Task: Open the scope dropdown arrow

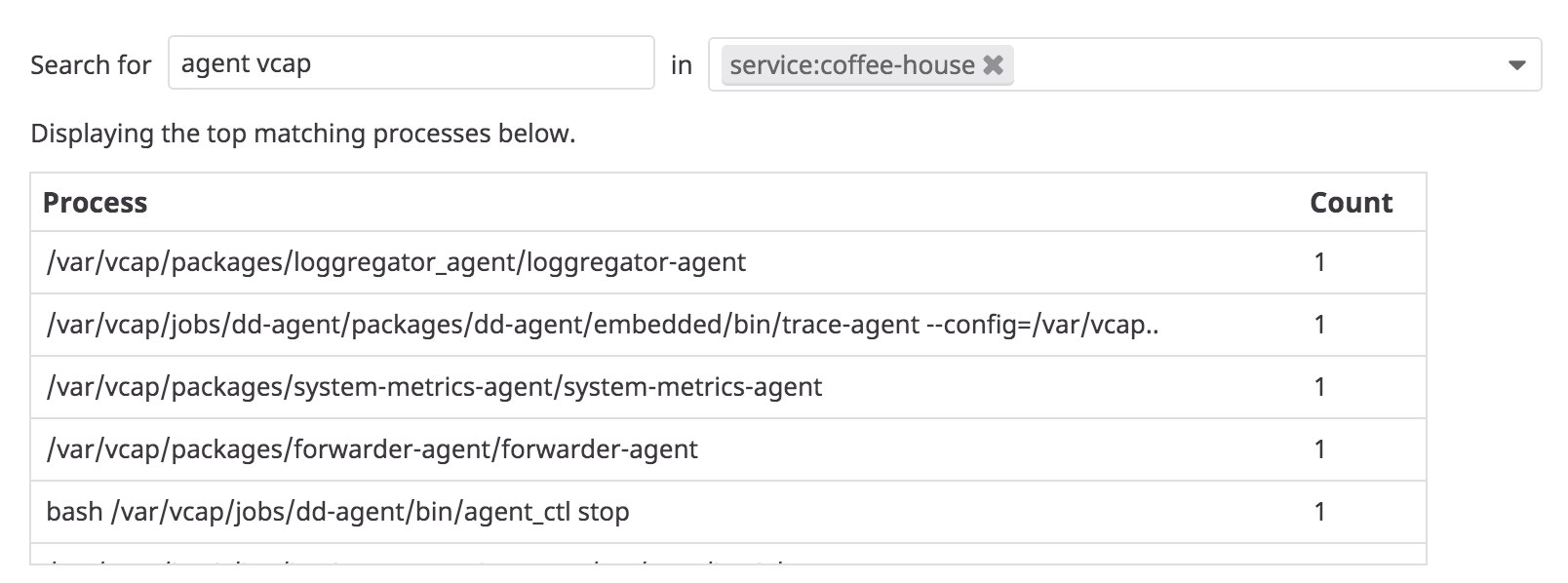Action: 1516,65
